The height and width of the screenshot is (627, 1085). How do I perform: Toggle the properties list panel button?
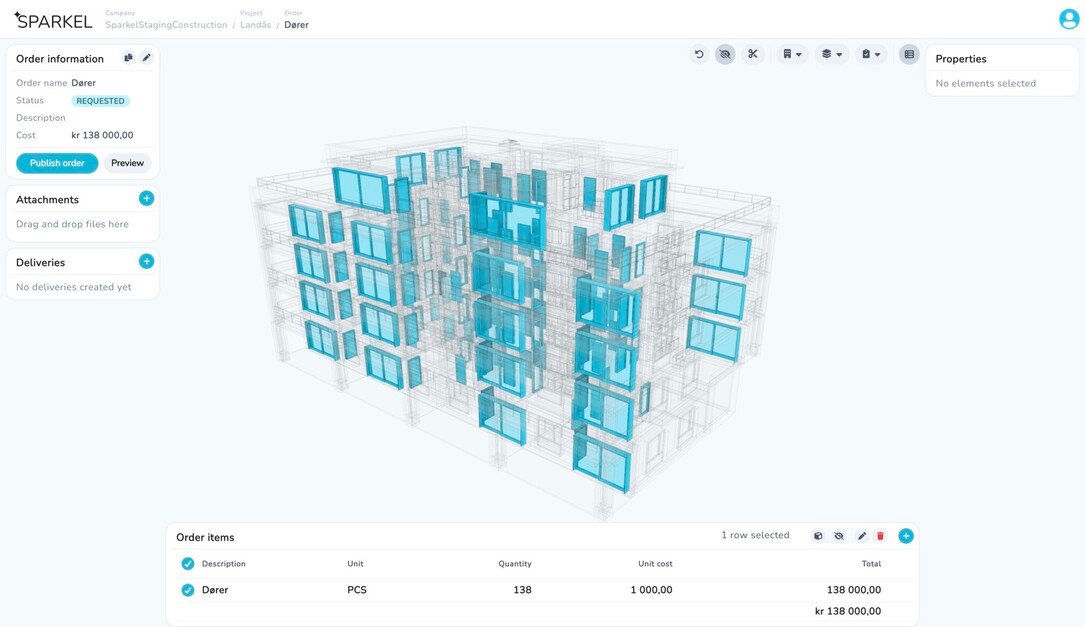point(909,54)
